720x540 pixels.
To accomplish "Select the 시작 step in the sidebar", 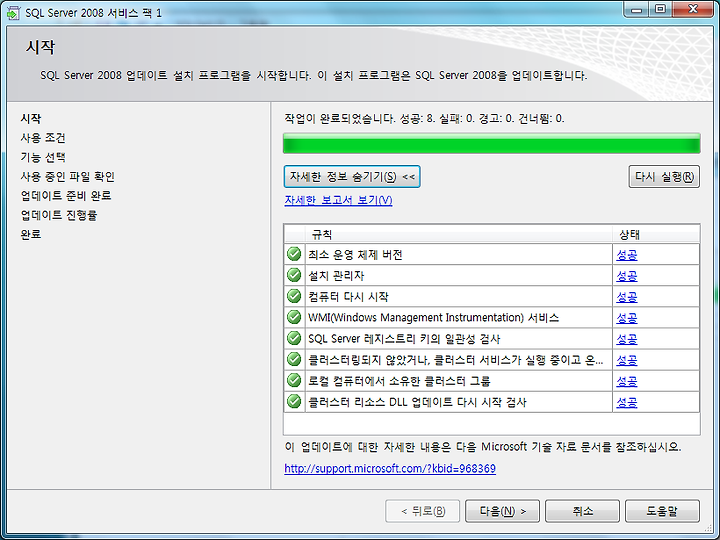I will pos(31,118).
